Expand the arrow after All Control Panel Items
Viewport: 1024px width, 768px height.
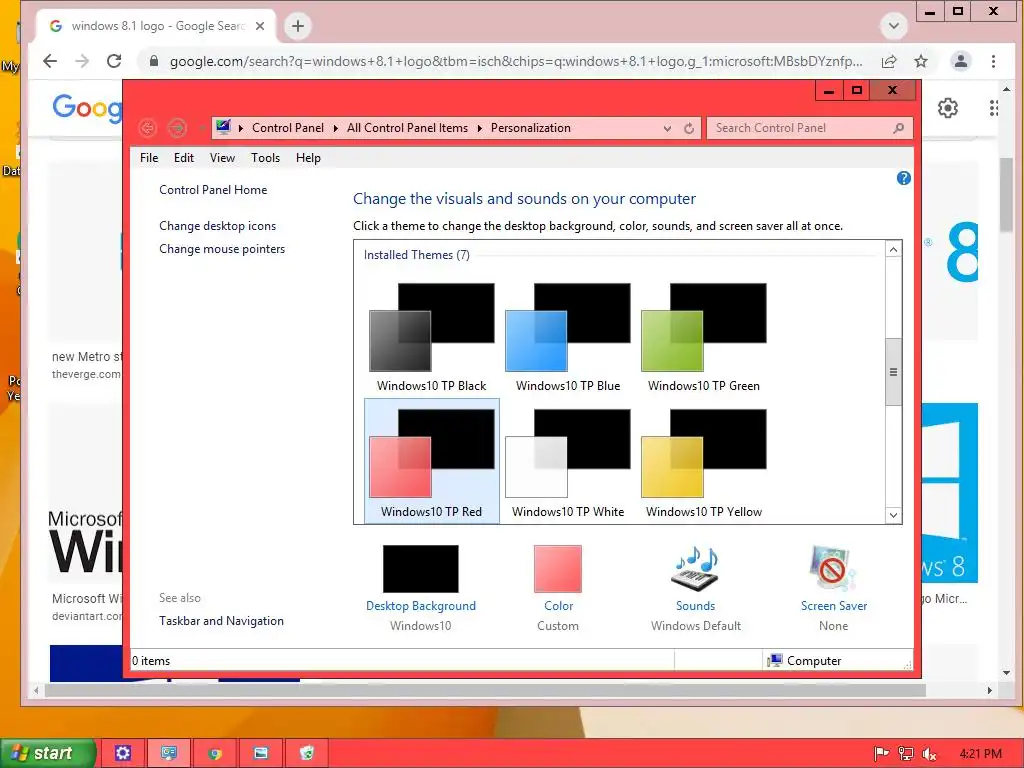(x=479, y=128)
